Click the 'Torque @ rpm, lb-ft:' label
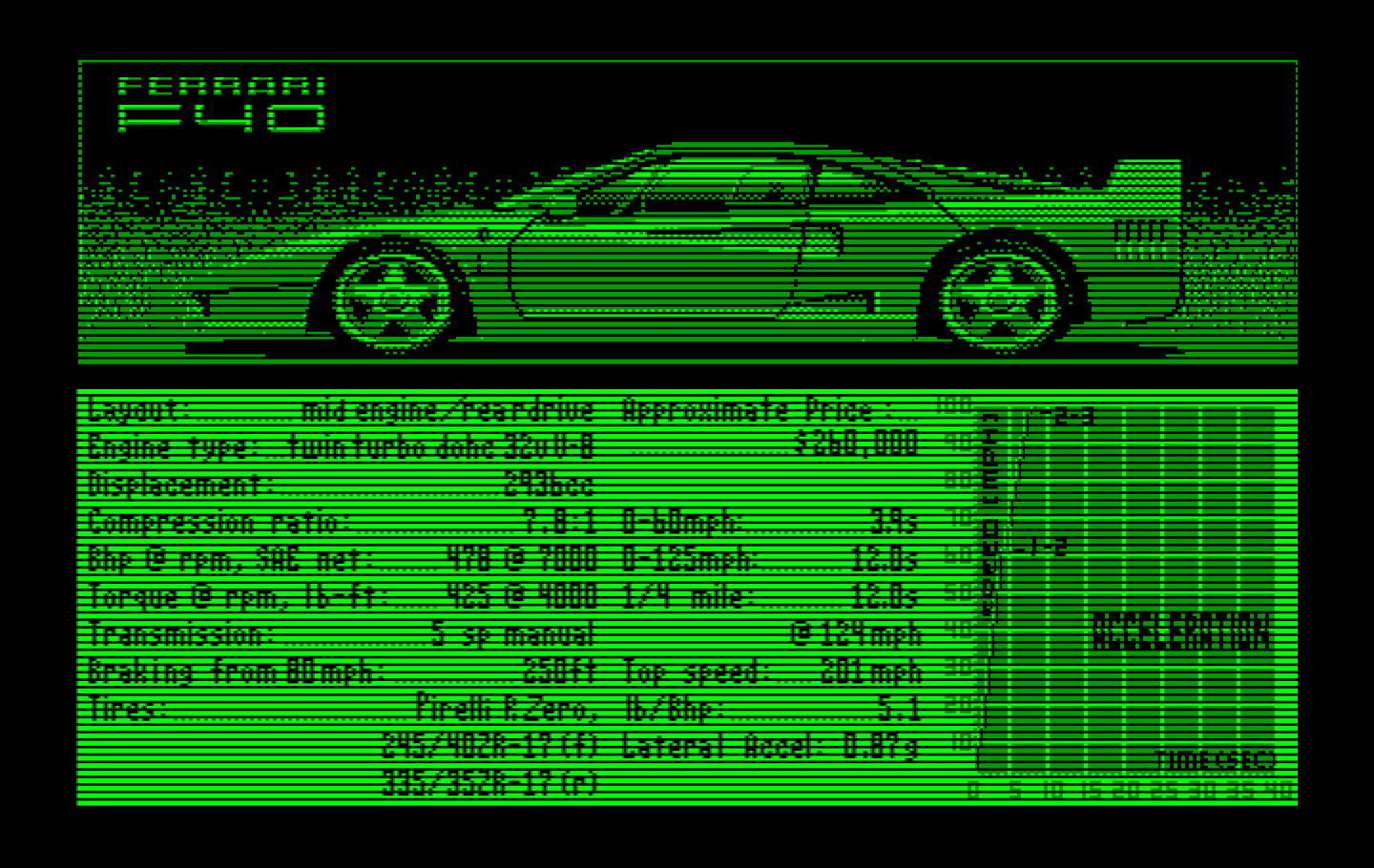Image resolution: width=1374 pixels, height=868 pixels. coord(239,597)
